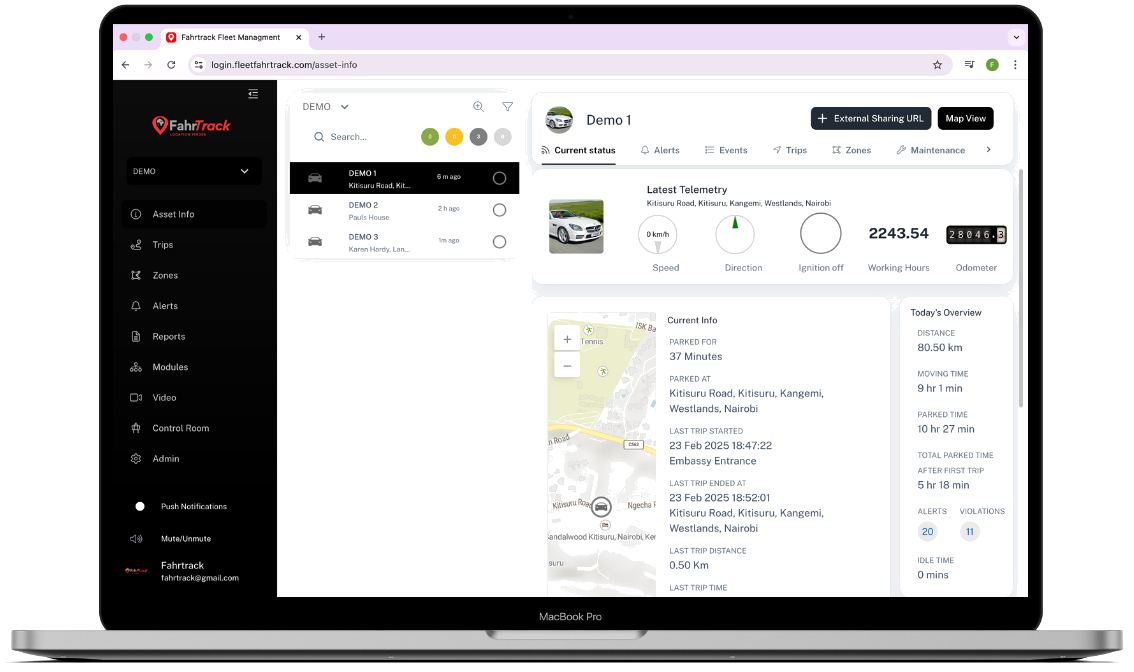
Task: Open the browser three-dot menu
Action: pos(1015,65)
